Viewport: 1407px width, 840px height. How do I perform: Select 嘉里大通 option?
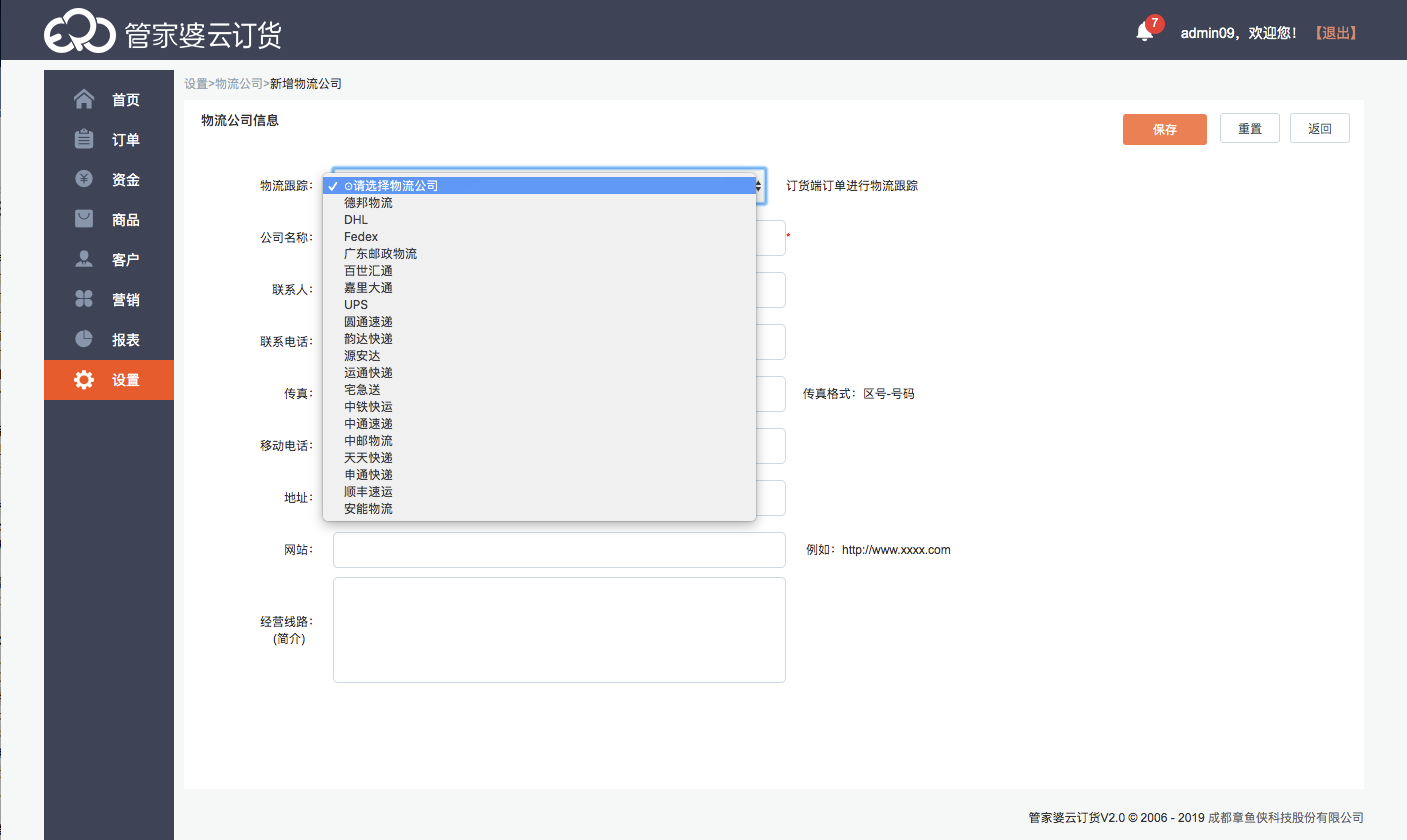click(539, 288)
